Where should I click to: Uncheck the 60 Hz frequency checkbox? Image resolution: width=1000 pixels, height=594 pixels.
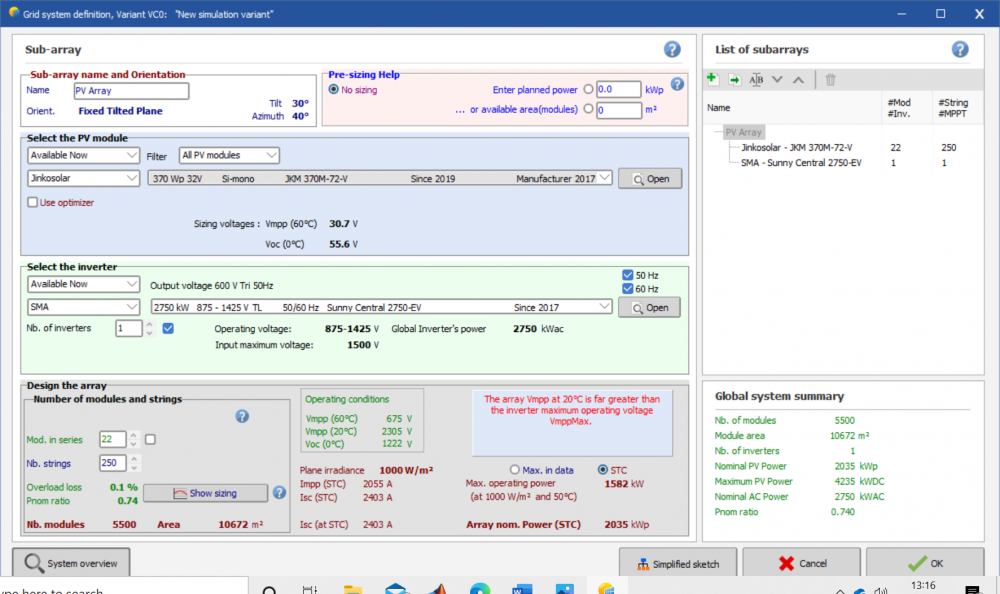(627, 289)
